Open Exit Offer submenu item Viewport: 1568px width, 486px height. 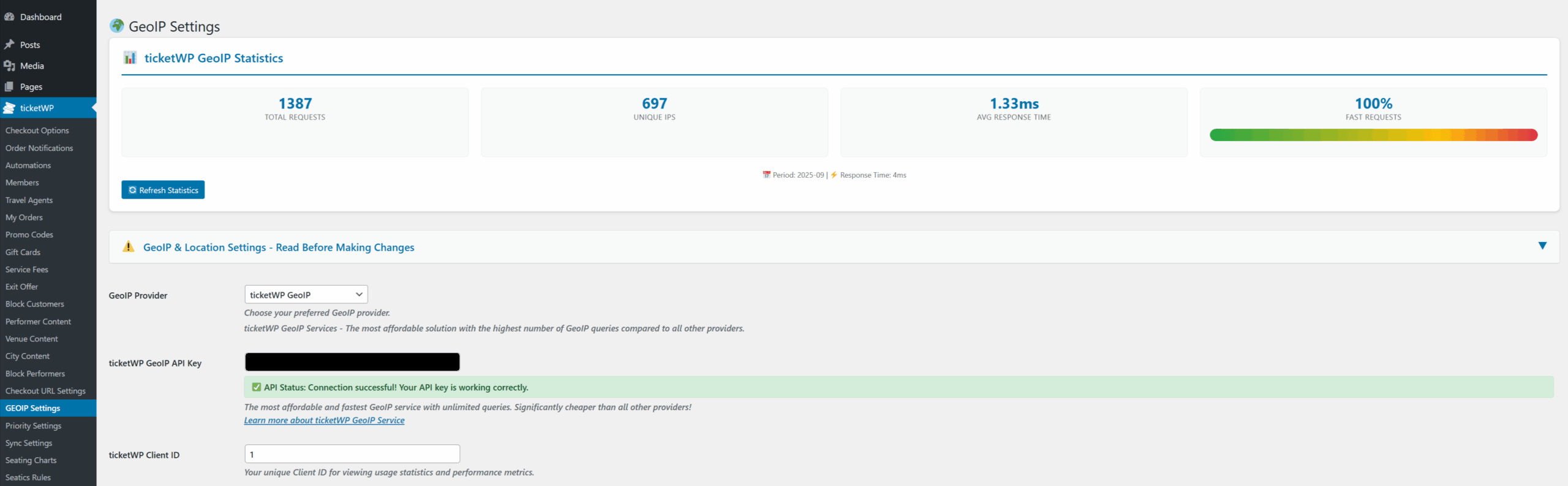point(22,287)
